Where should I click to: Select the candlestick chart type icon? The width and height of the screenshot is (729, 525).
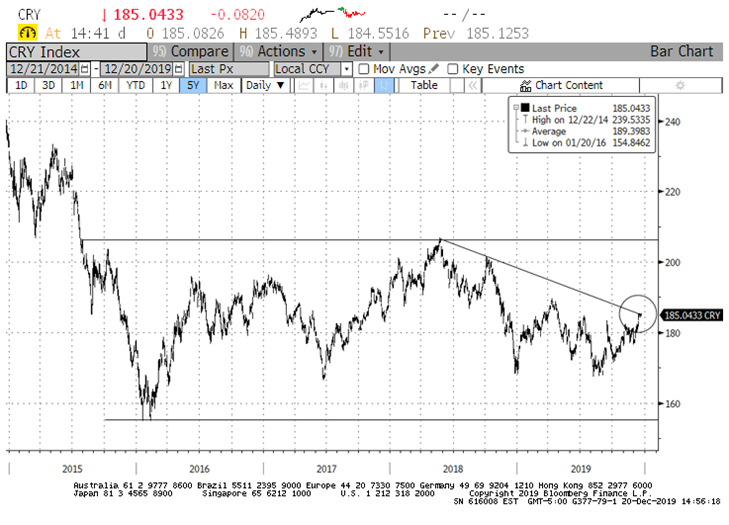point(343,86)
